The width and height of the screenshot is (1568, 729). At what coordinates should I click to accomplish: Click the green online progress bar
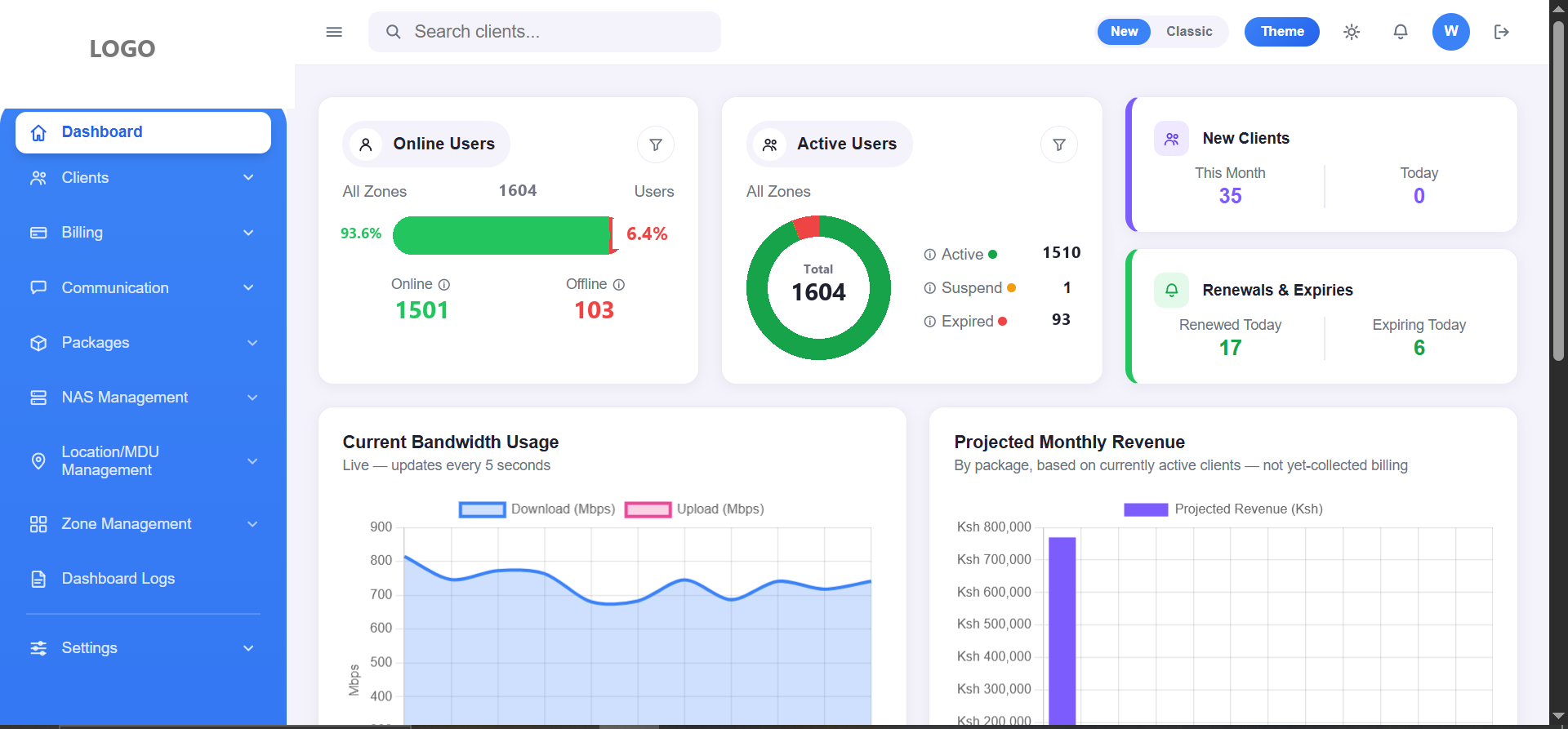click(x=501, y=235)
